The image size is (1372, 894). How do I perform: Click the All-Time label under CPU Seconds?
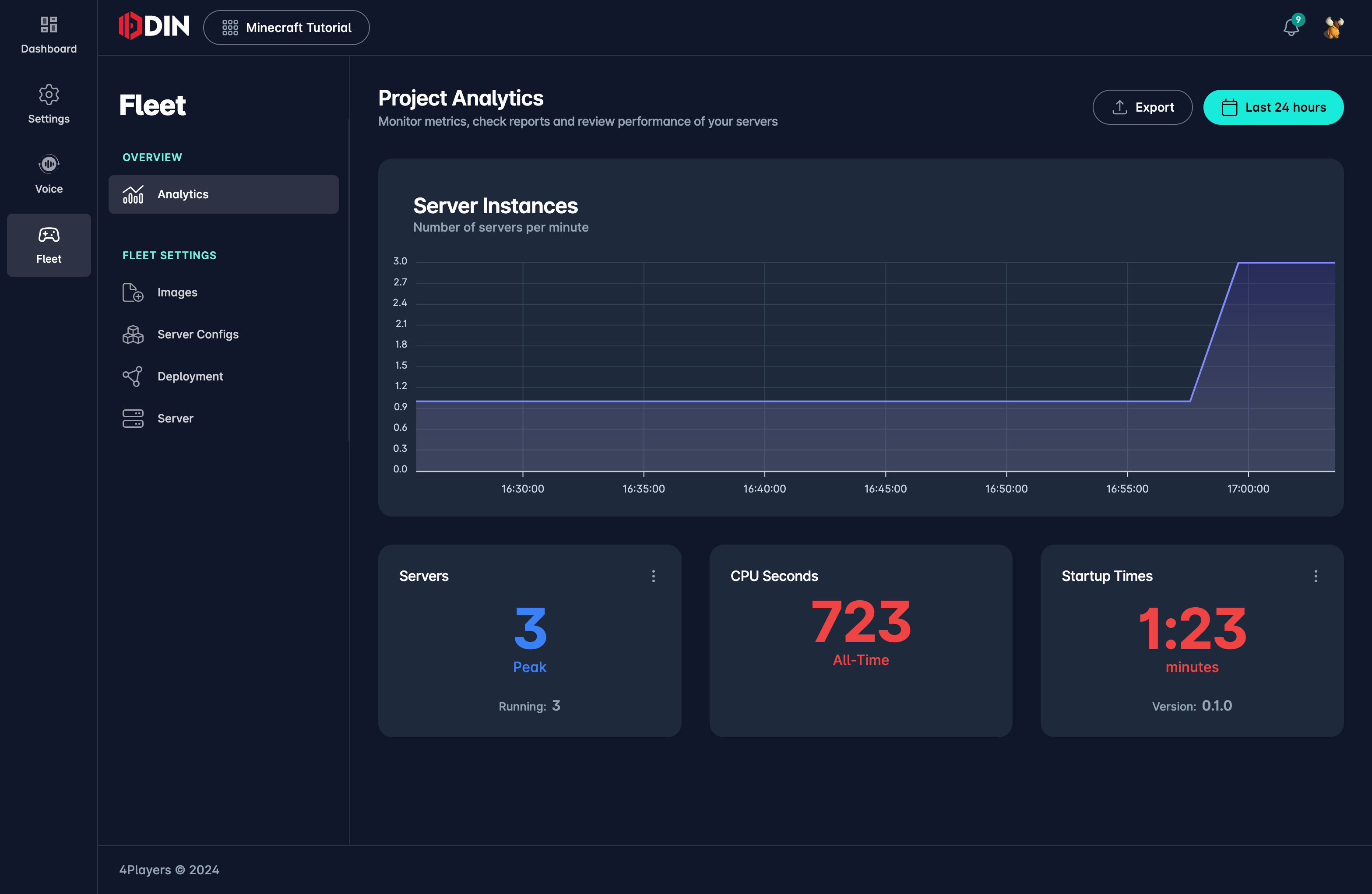(861, 660)
